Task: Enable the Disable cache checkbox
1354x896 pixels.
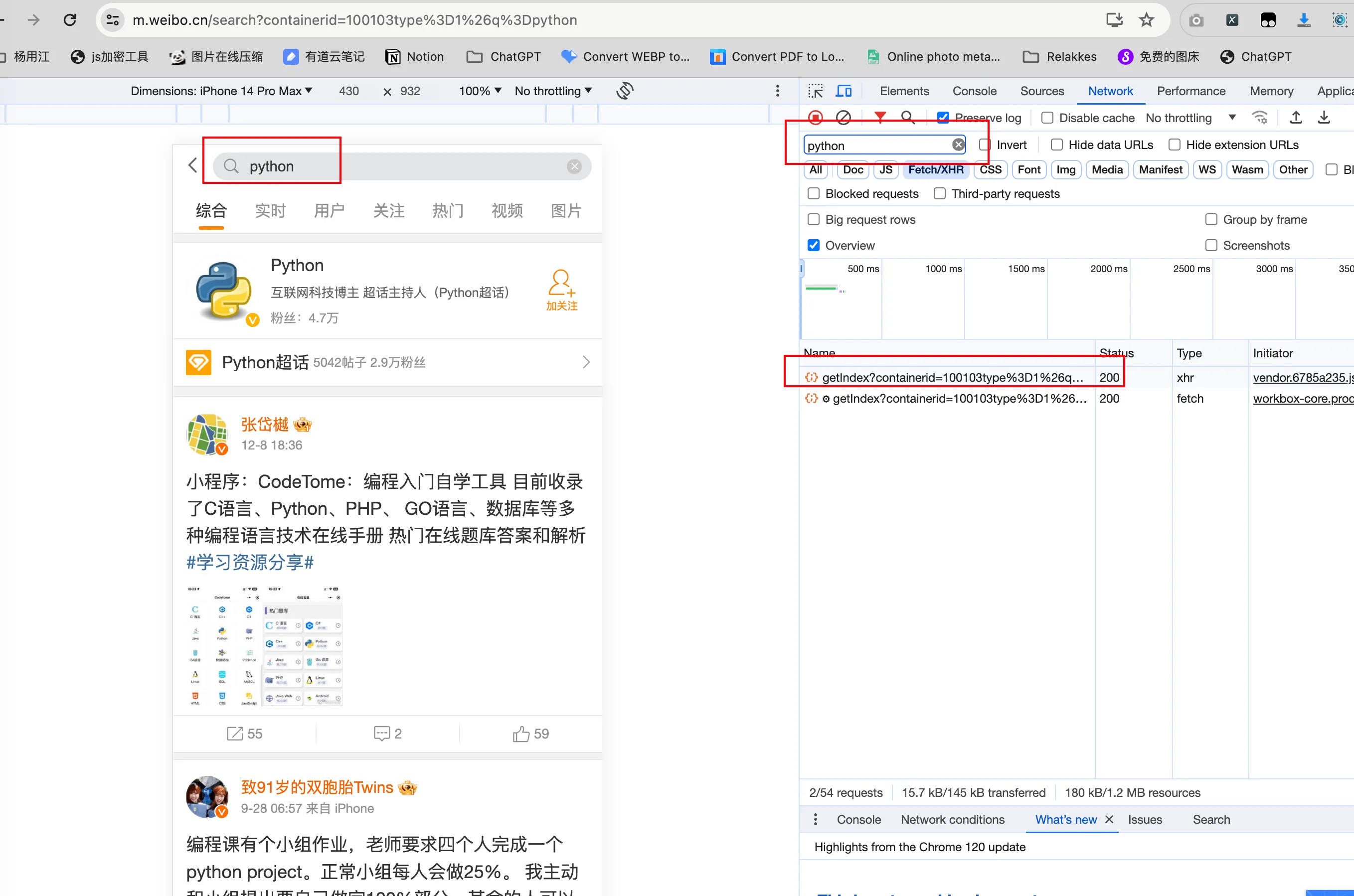Action: 1047,118
